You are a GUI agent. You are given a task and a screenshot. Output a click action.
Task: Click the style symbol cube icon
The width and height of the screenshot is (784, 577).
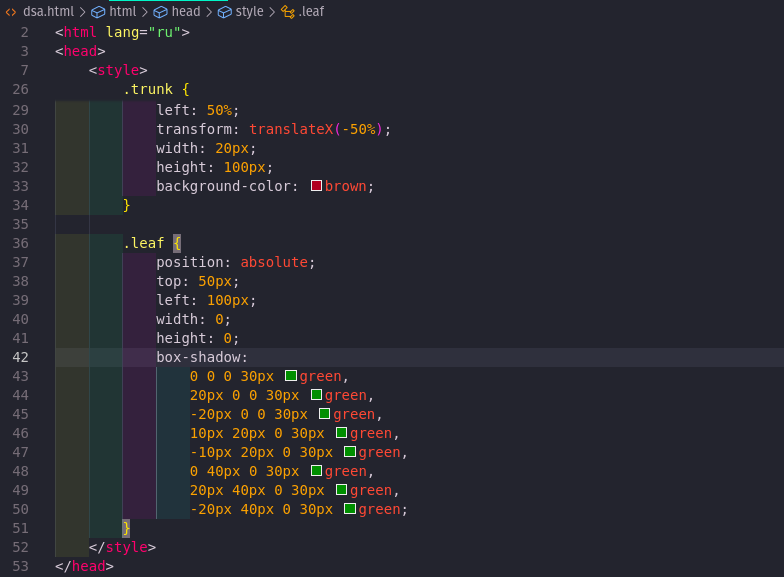224,12
